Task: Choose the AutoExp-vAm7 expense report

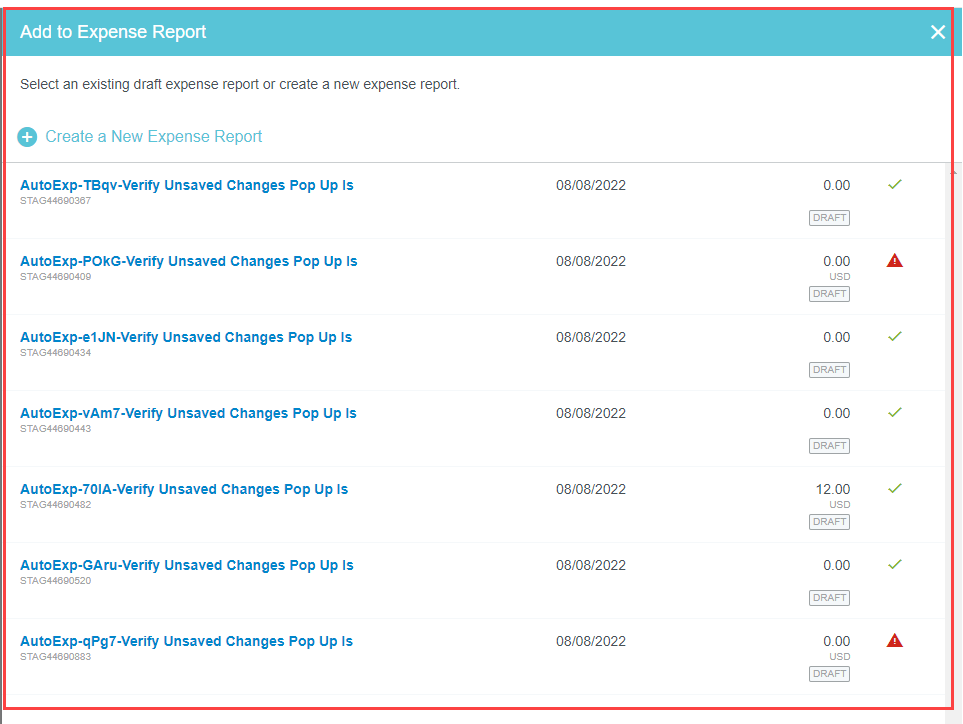Action: 188,414
